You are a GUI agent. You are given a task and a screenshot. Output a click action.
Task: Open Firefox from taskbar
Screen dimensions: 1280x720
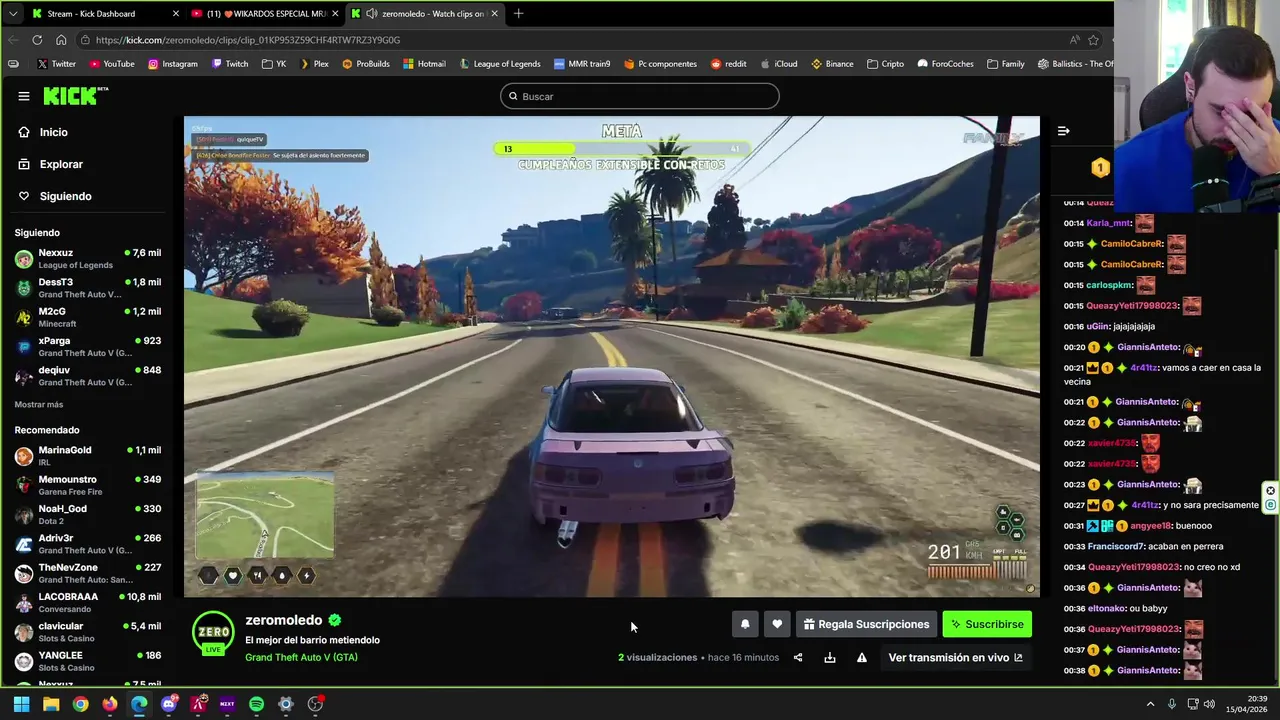point(110,704)
